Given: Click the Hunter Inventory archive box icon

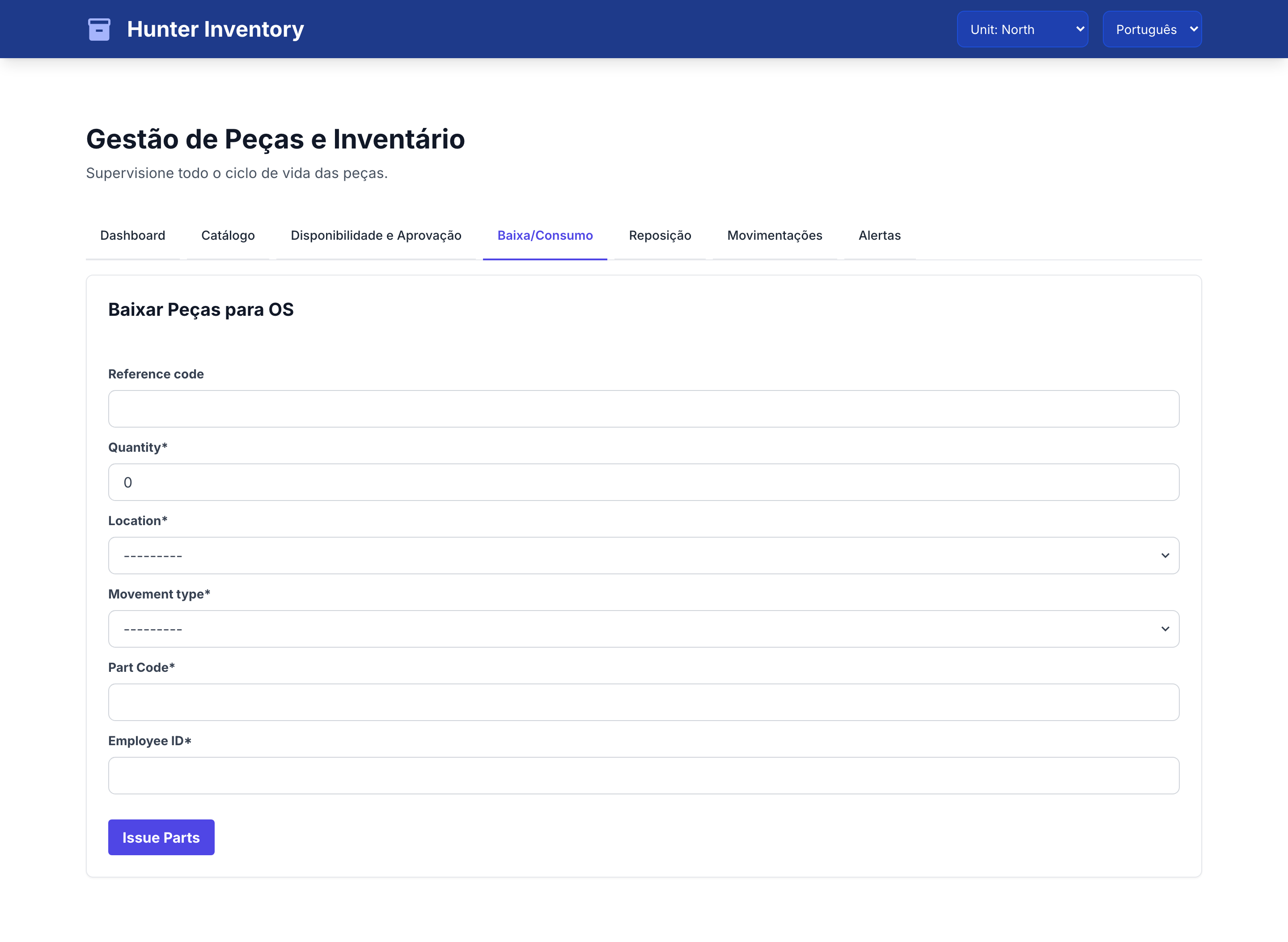Looking at the screenshot, I should (x=99, y=29).
